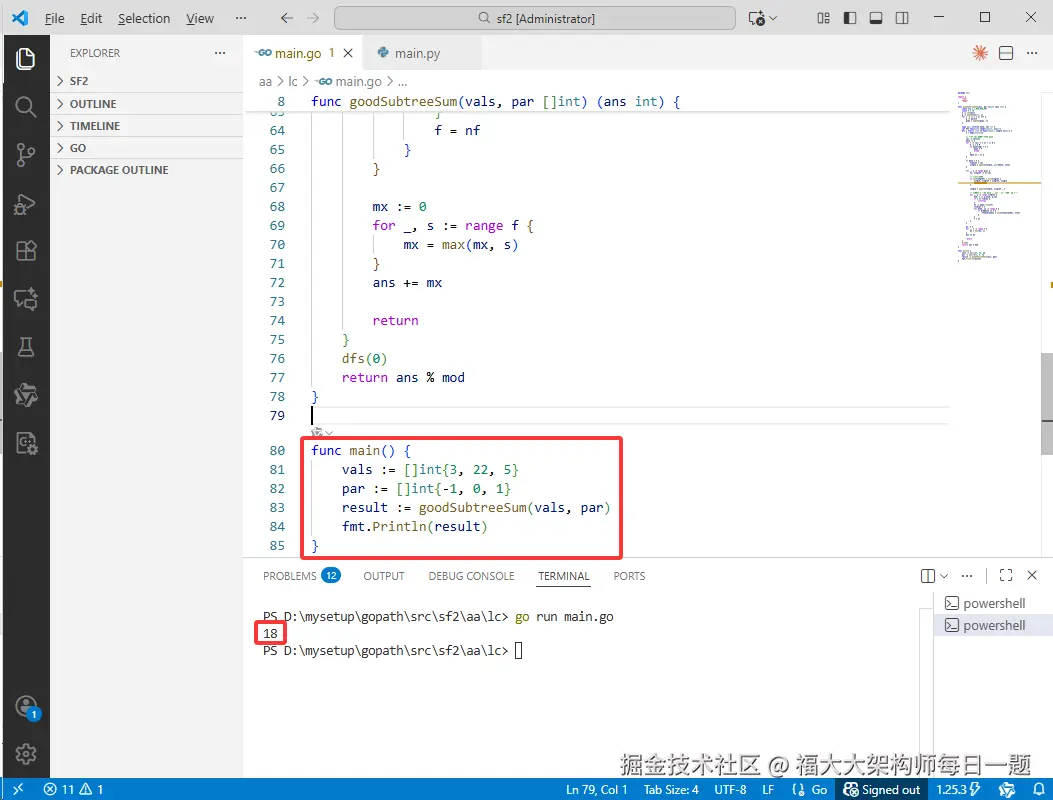Open the Search view in activity bar
The width and height of the screenshot is (1053, 800).
coord(26,106)
